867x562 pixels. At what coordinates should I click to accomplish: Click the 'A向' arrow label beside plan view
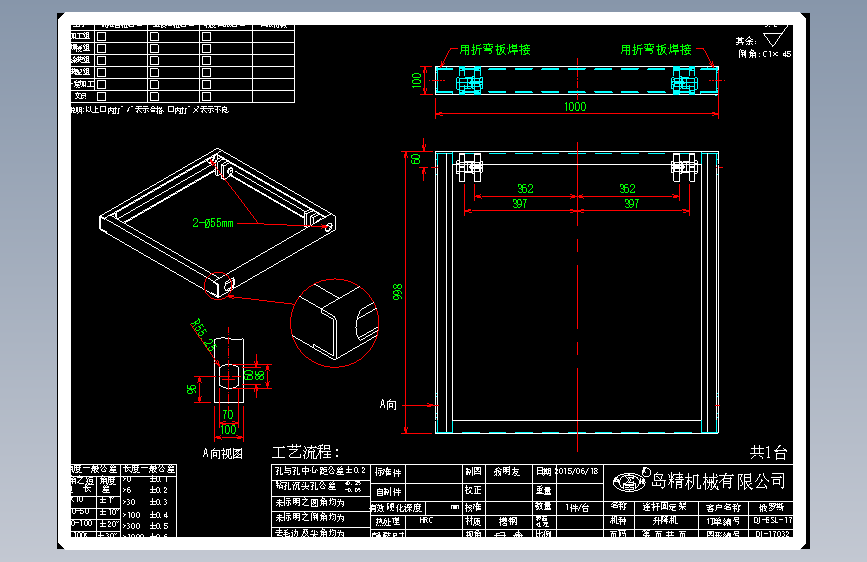(x=388, y=404)
